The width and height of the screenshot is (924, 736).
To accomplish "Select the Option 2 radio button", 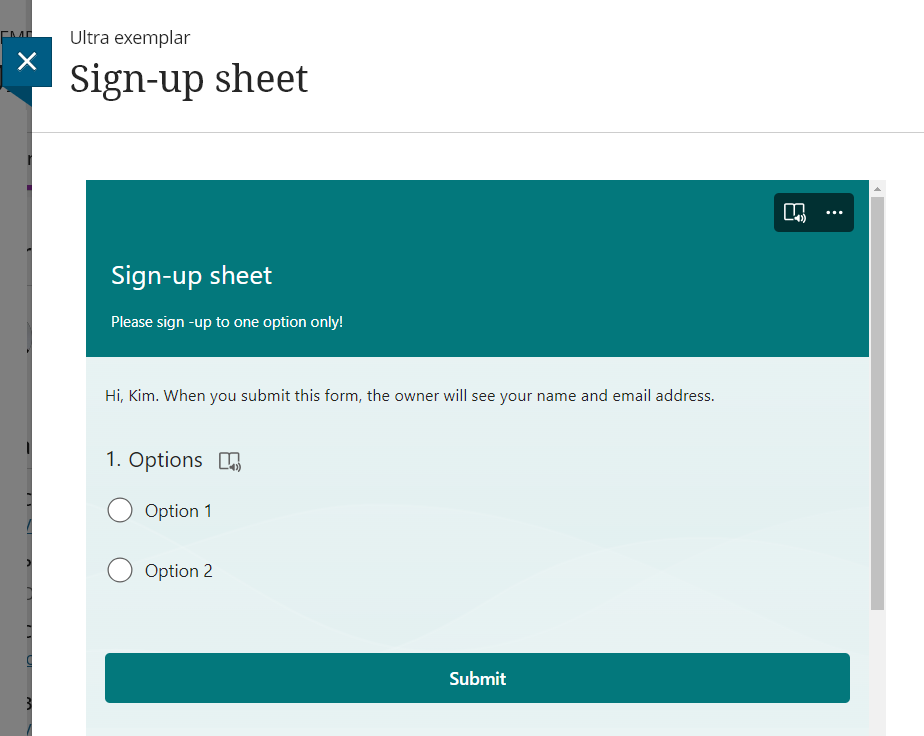I will coord(120,570).
